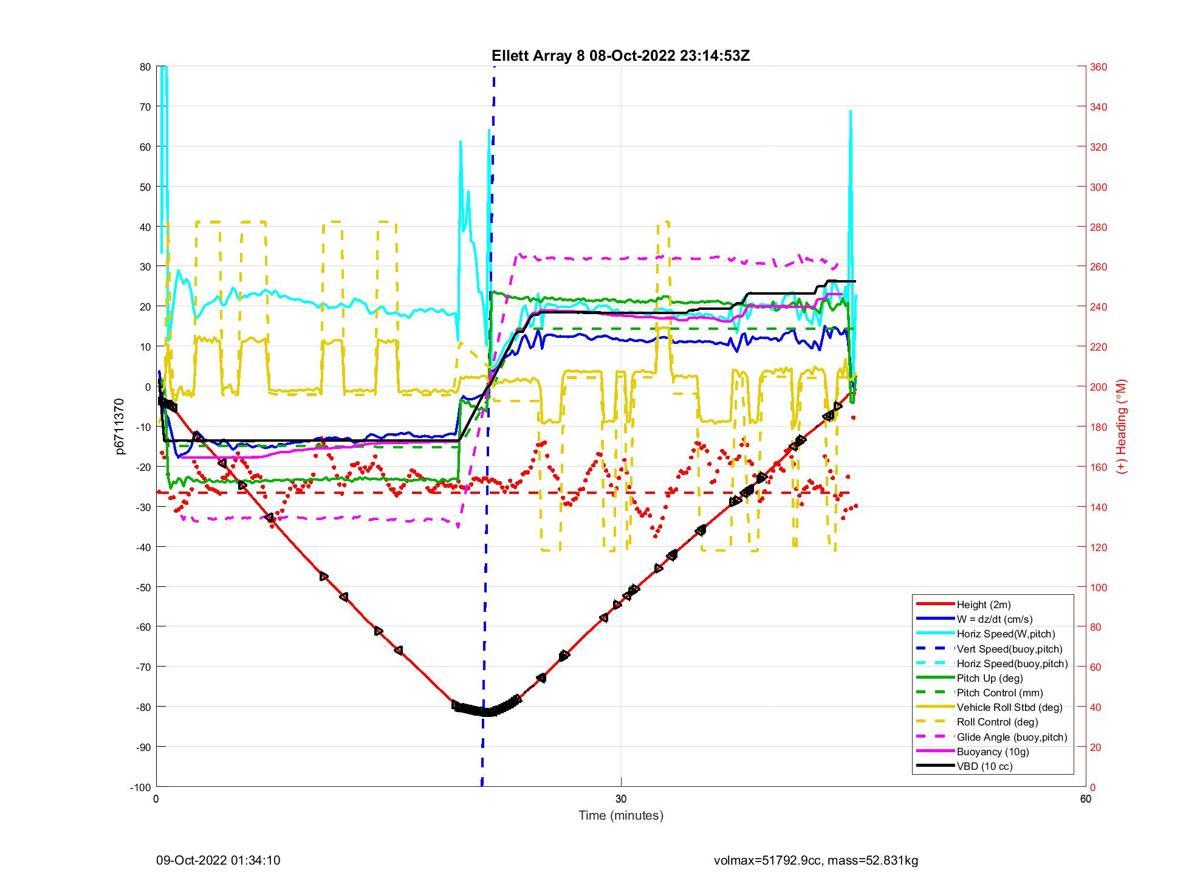Click right heading axis tick label "200"
This screenshot has width=1200, height=885.
[x=1099, y=387]
